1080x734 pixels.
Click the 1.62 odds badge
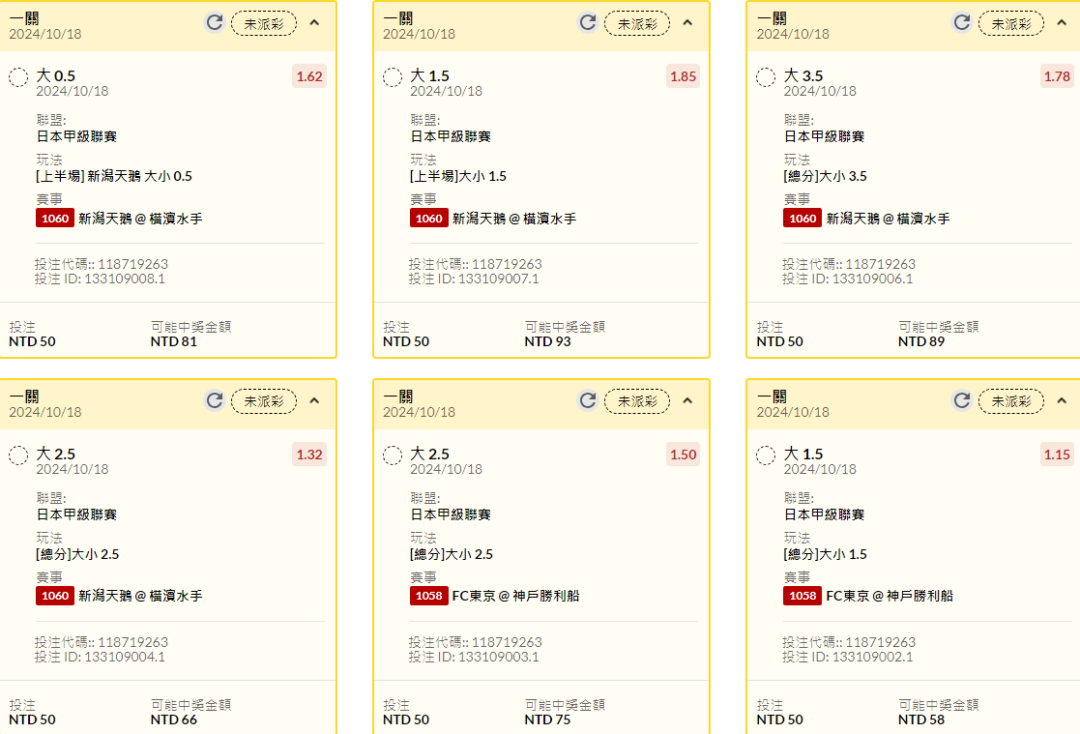coord(309,76)
